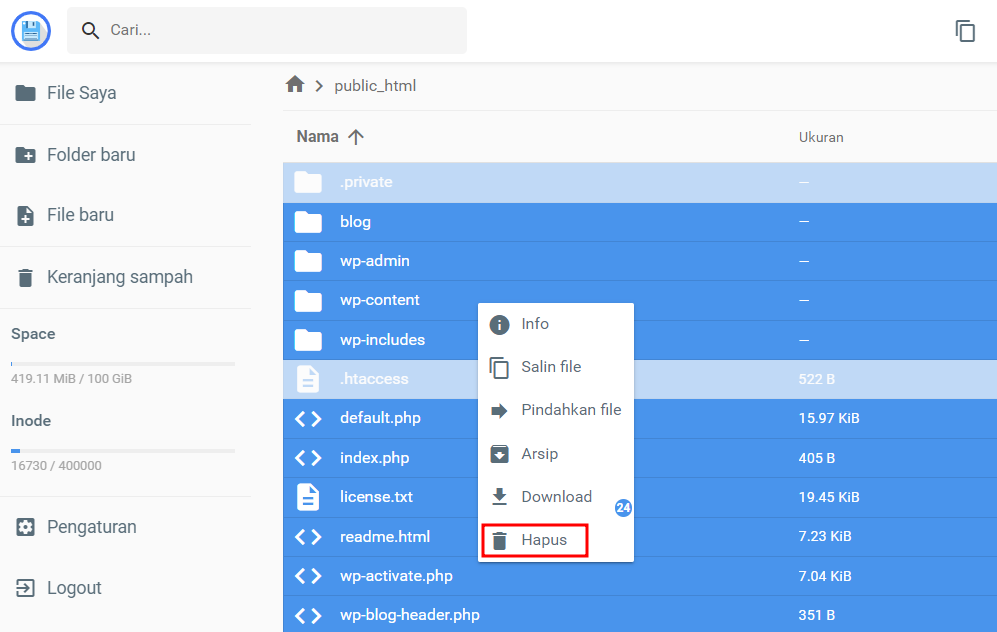Open the public_html breadcrumb link
The height and width of the screenshot is (632, 997).
click(375, 85)
